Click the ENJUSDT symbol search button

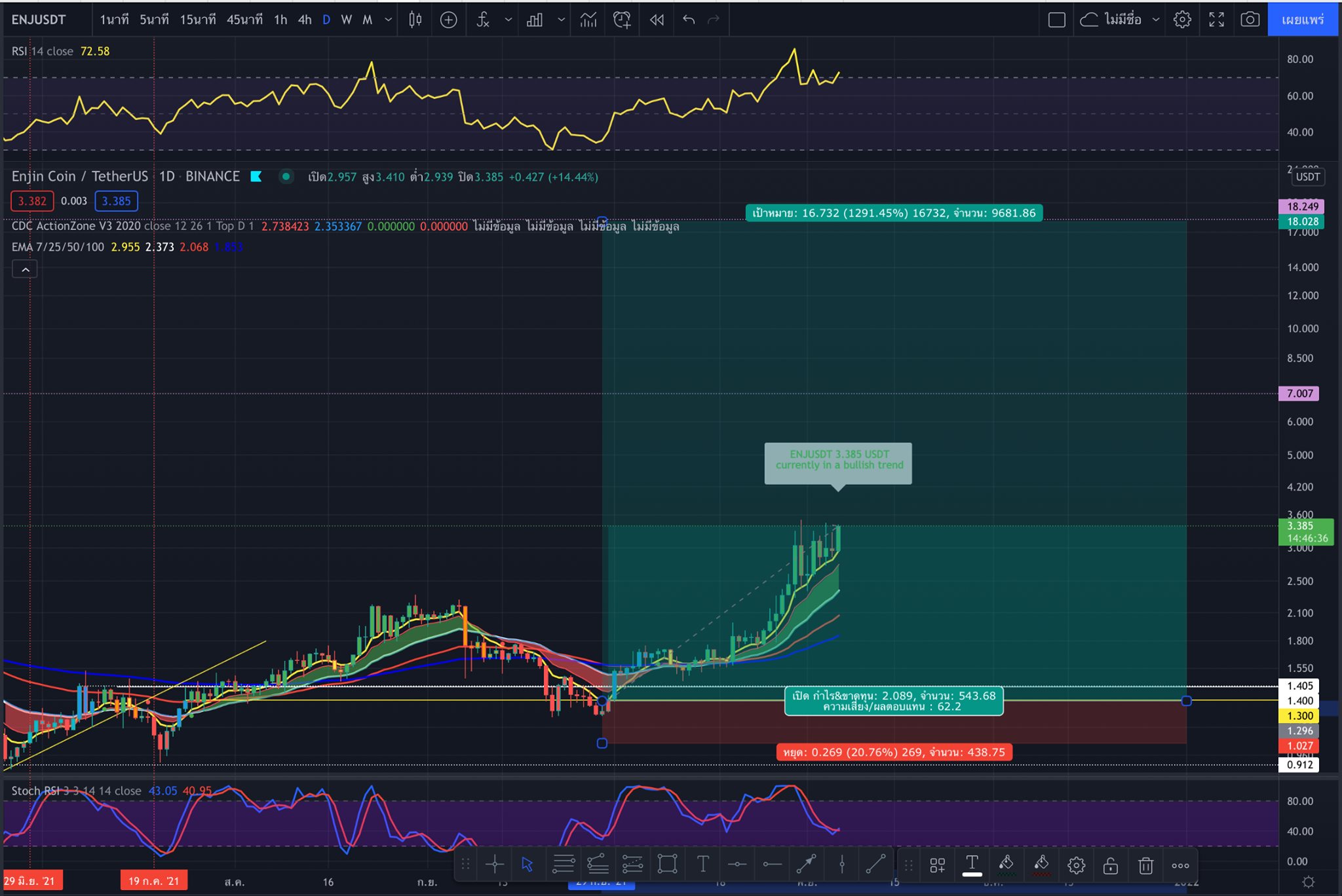pyautogui.click(x=39, y=20)
